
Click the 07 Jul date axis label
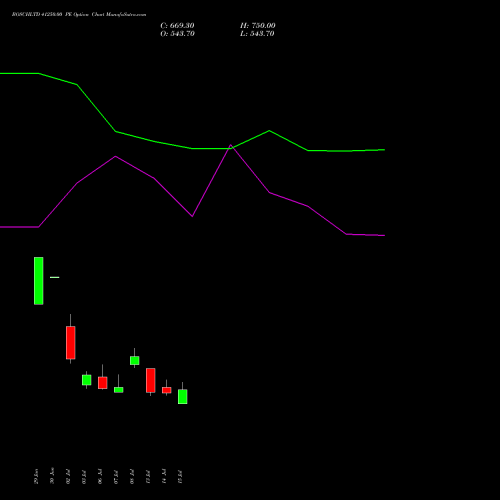(x=116, y=477)
